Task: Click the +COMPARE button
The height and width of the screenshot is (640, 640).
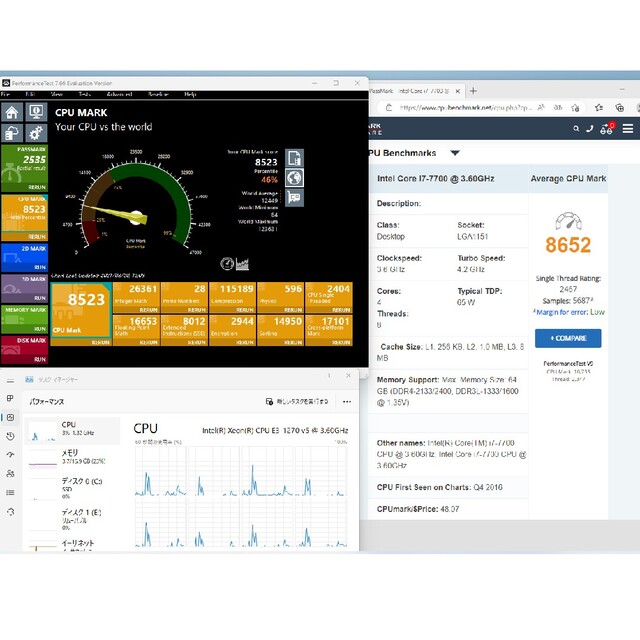Action: click(x=568, y=338)
